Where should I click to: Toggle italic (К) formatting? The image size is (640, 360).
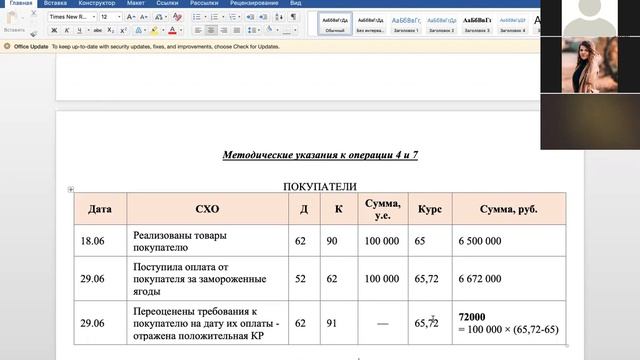pyautogui.click(x=67, y=30)
